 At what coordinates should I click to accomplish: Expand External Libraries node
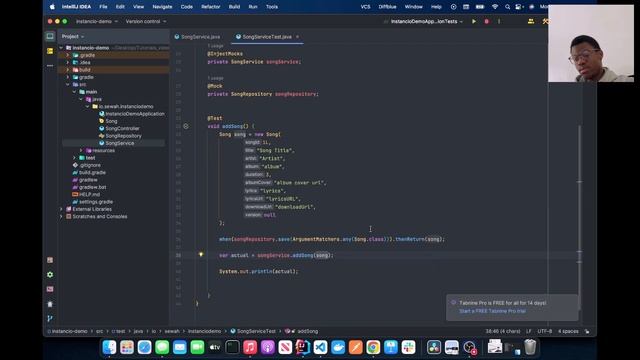[61, 209]
